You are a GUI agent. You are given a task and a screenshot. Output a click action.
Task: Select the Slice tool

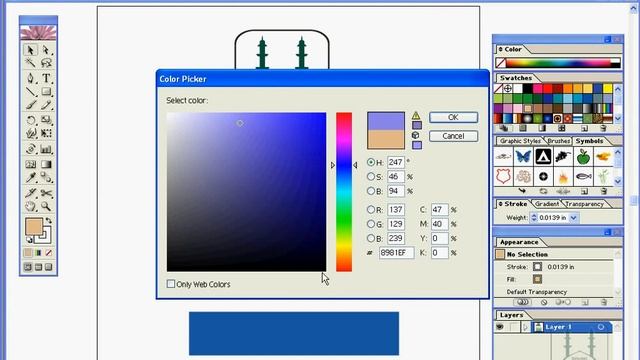pyautogui.click(x=30, y=193)
